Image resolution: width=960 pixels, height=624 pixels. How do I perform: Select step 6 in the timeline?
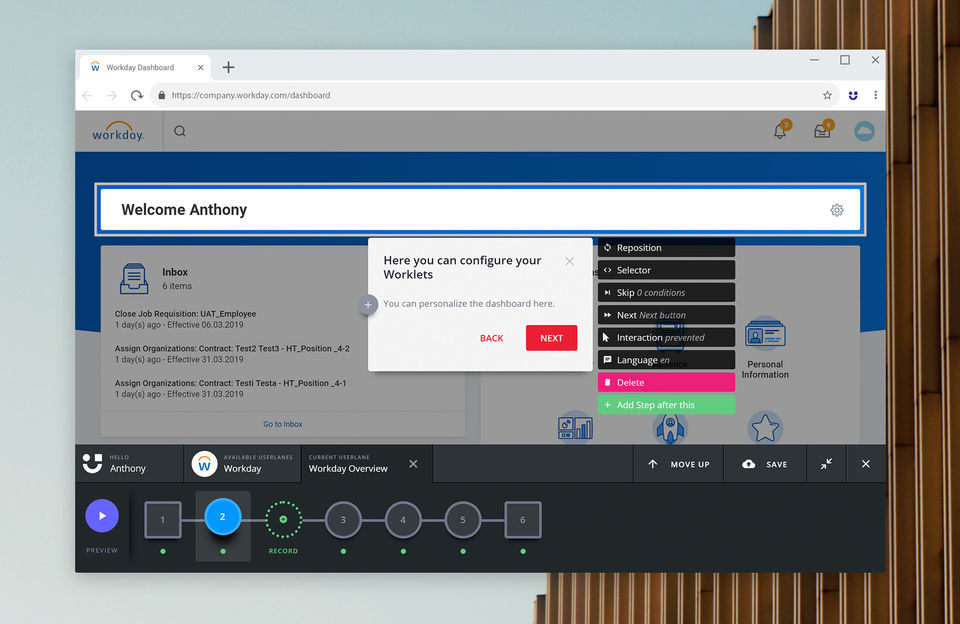[x=523, y=520]
